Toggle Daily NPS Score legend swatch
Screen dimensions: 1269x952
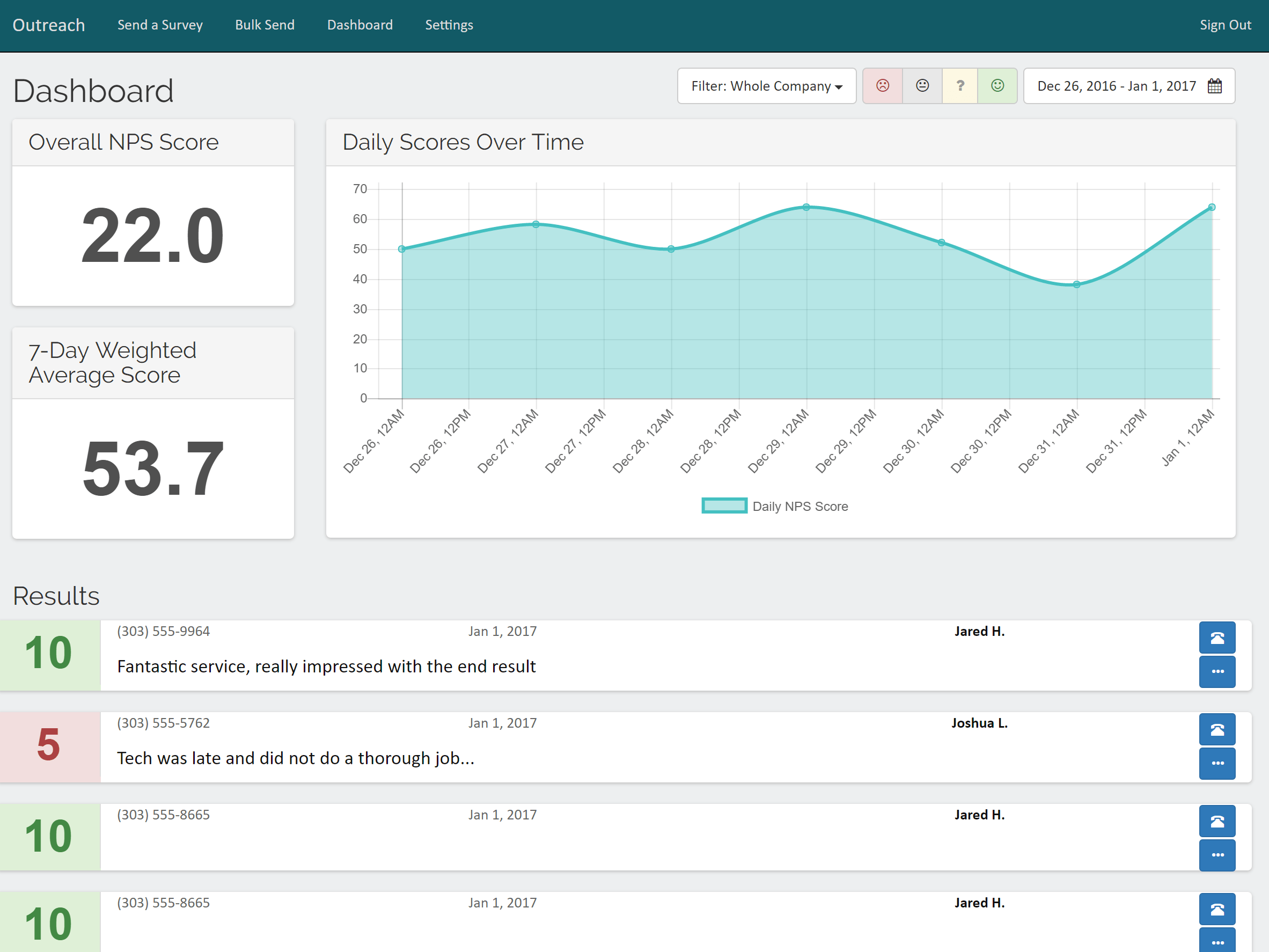[x=724, y=506]
